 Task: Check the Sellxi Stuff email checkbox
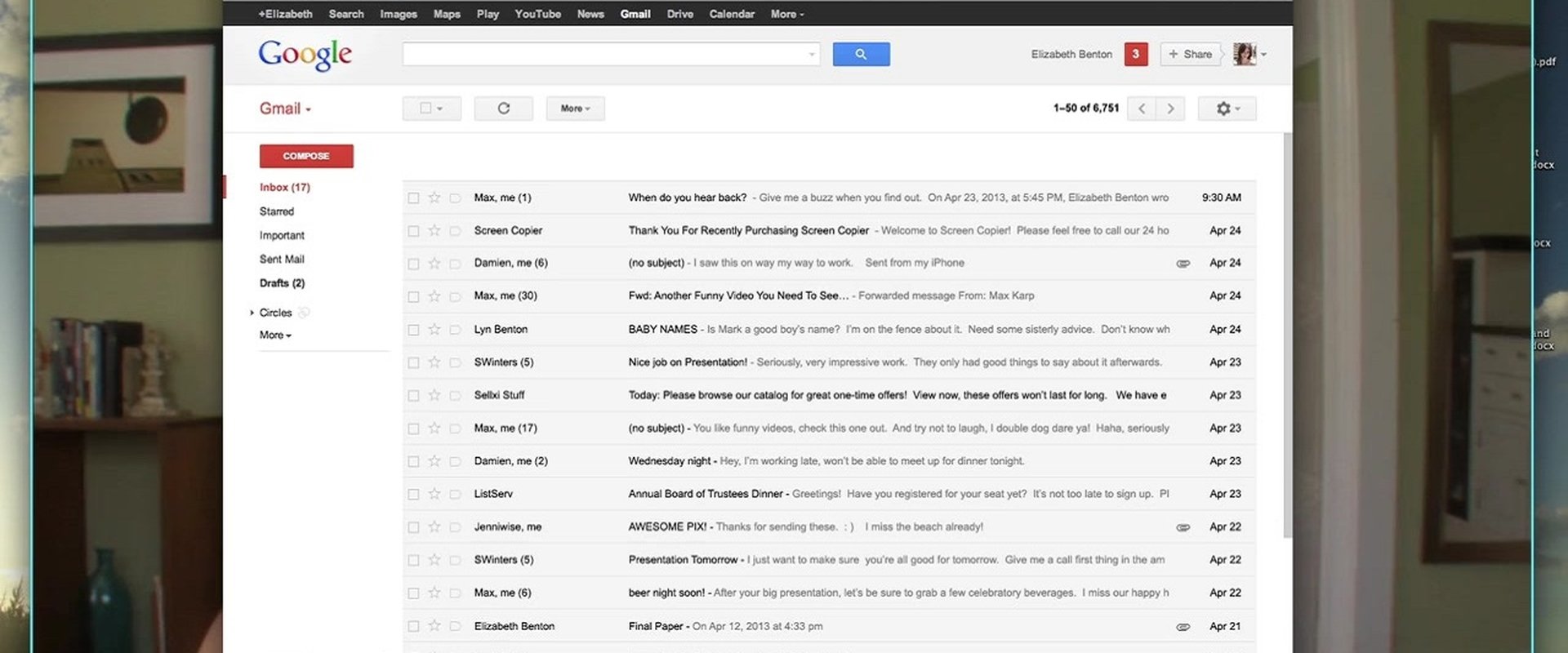click(x=413, y=396)
